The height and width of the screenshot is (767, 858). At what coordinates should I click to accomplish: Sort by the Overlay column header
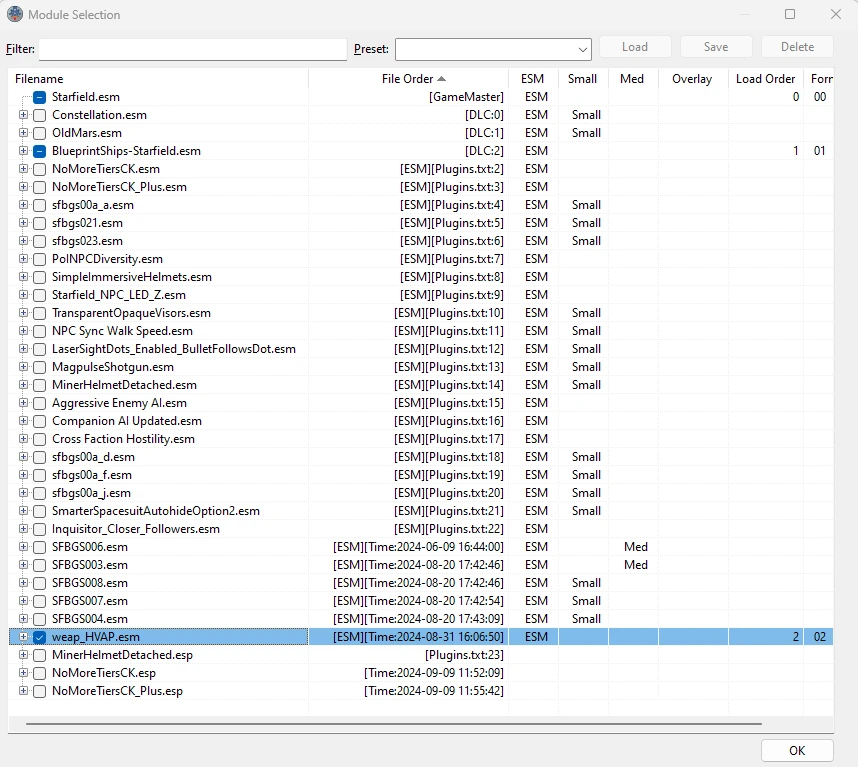coord(693,79)
